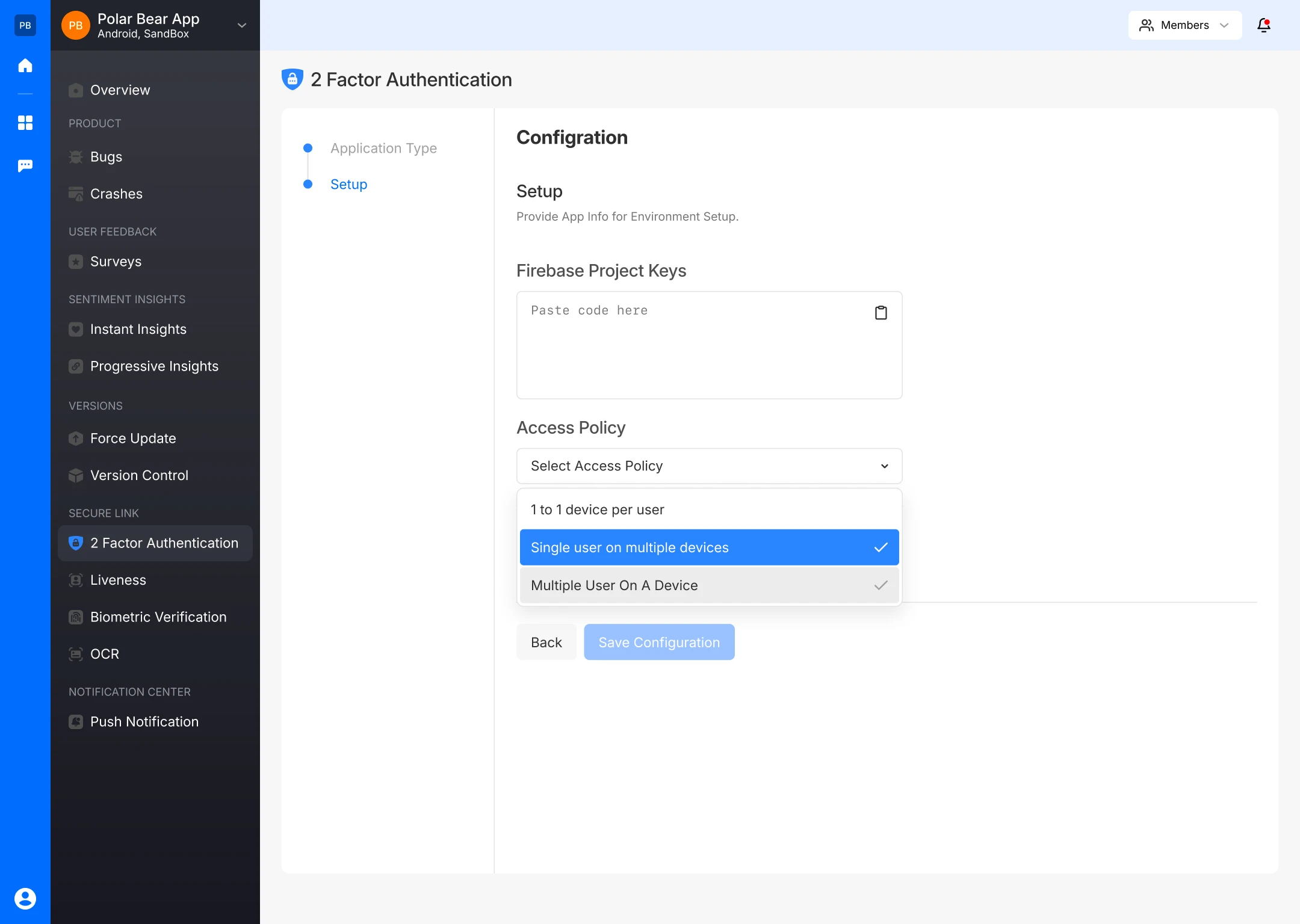Image resolution: width=1300 pixels, height=924 pixels.
Task: Open the Members dropdown
Action: point(1184,25)
